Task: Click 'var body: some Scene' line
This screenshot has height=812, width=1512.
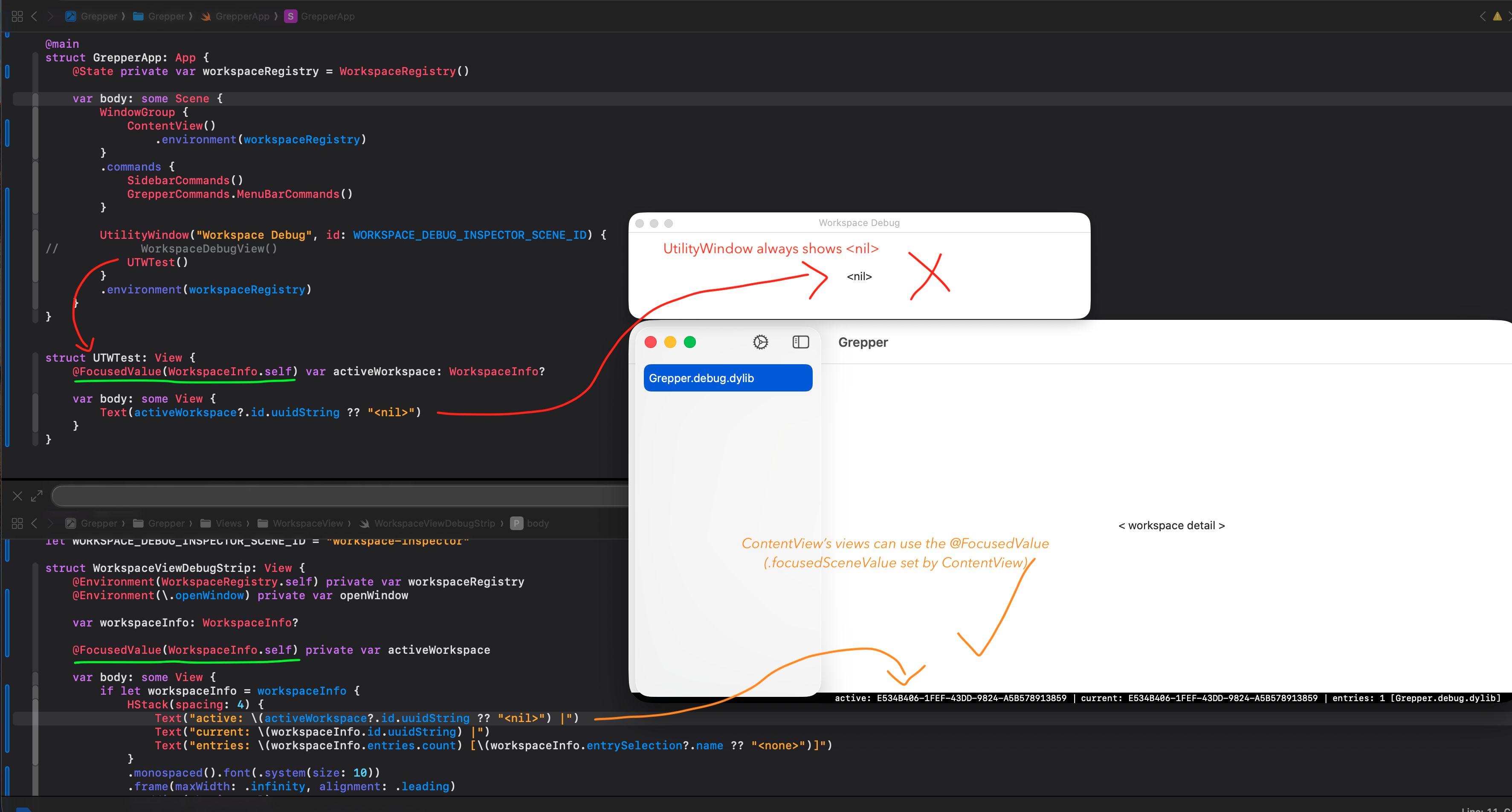Action: (148, 99)
